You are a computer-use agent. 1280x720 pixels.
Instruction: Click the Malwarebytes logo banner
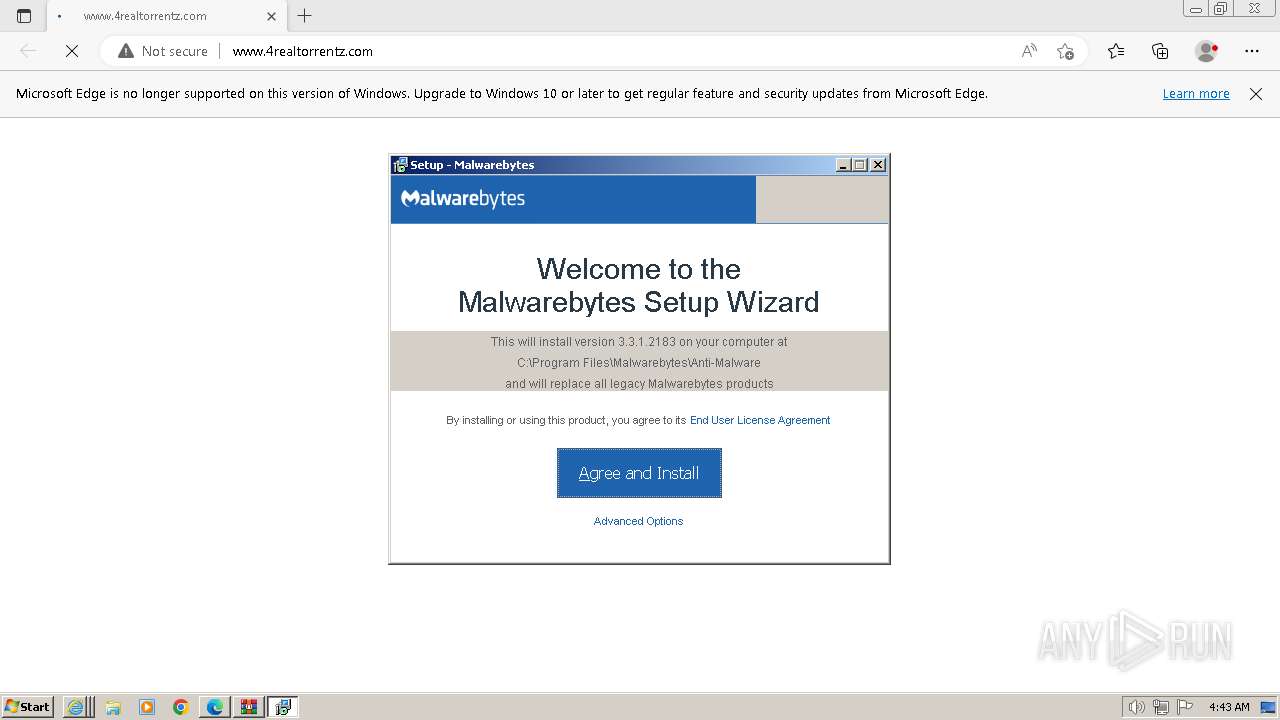click(x=573, y=199)
